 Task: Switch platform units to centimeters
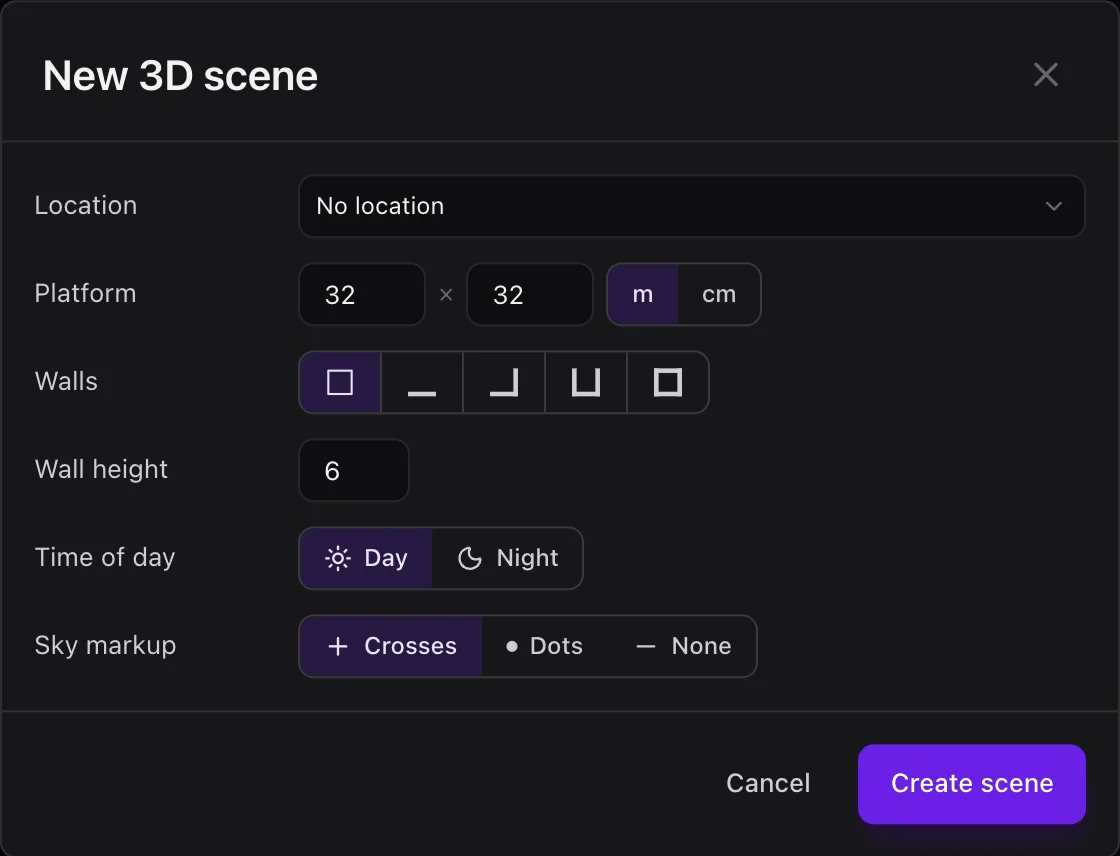[x=719, y=294]
